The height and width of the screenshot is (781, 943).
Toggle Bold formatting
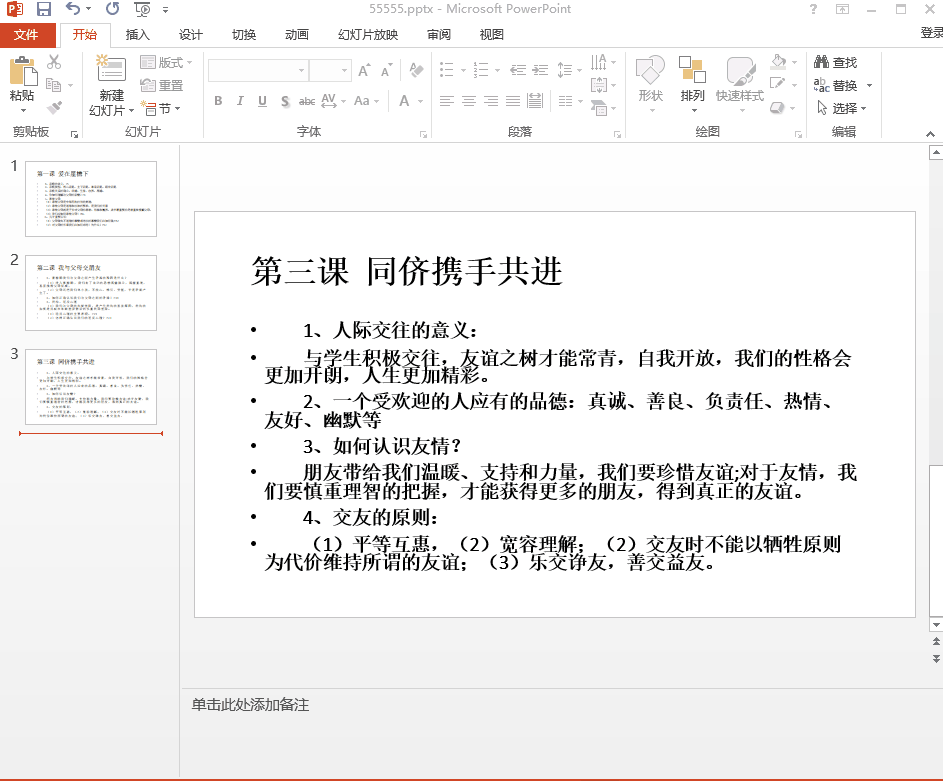point(218,101)
